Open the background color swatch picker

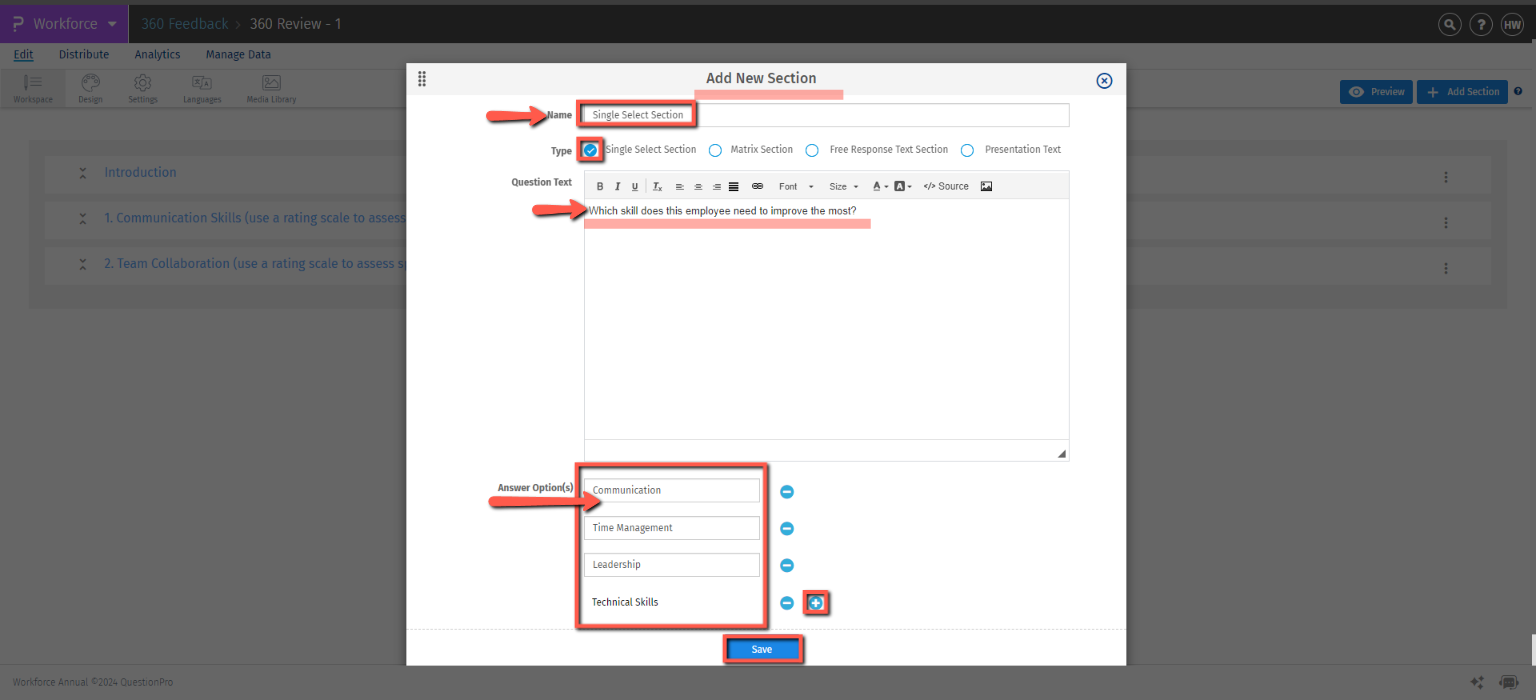(x=903, y=186)
